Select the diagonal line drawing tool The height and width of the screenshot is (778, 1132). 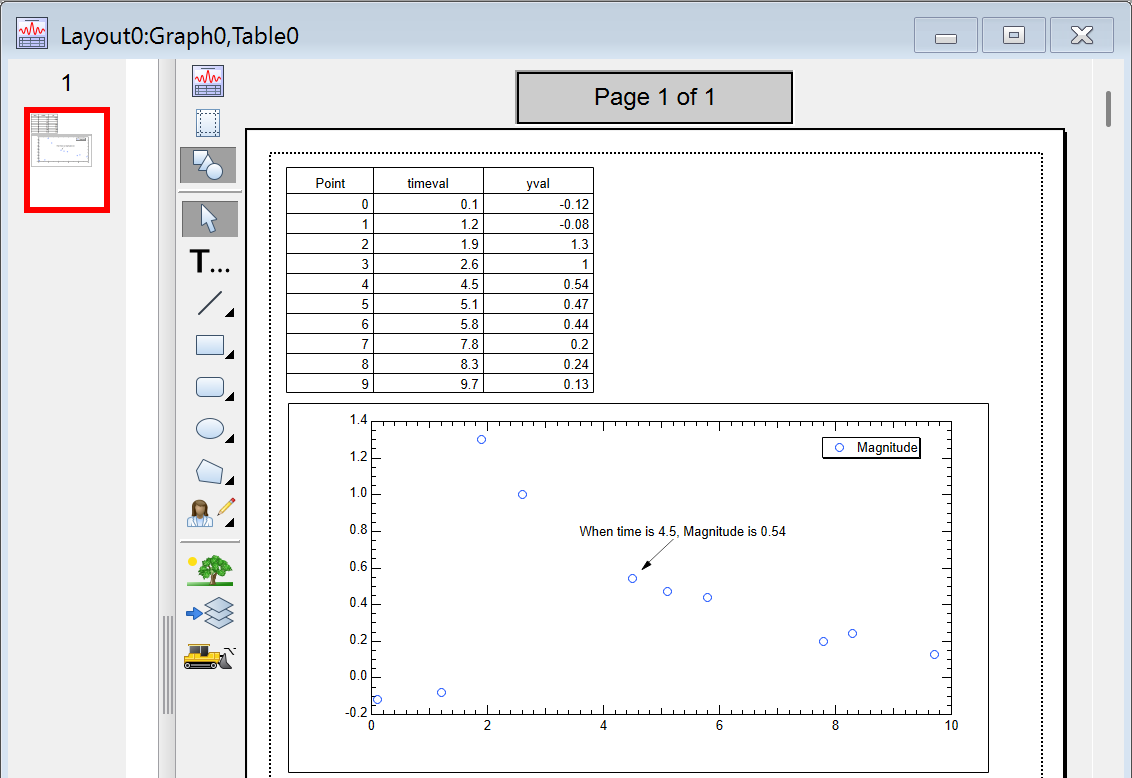pyautogui.click(x=210, y=303)
